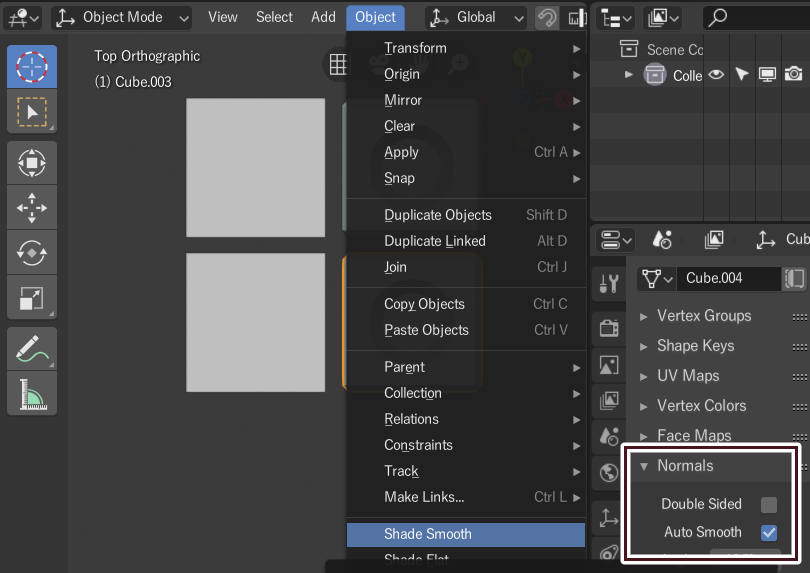Toggle fake user shield for Cube.004
This screenshot has width=810, height=573.
click(x=794, y=279)
